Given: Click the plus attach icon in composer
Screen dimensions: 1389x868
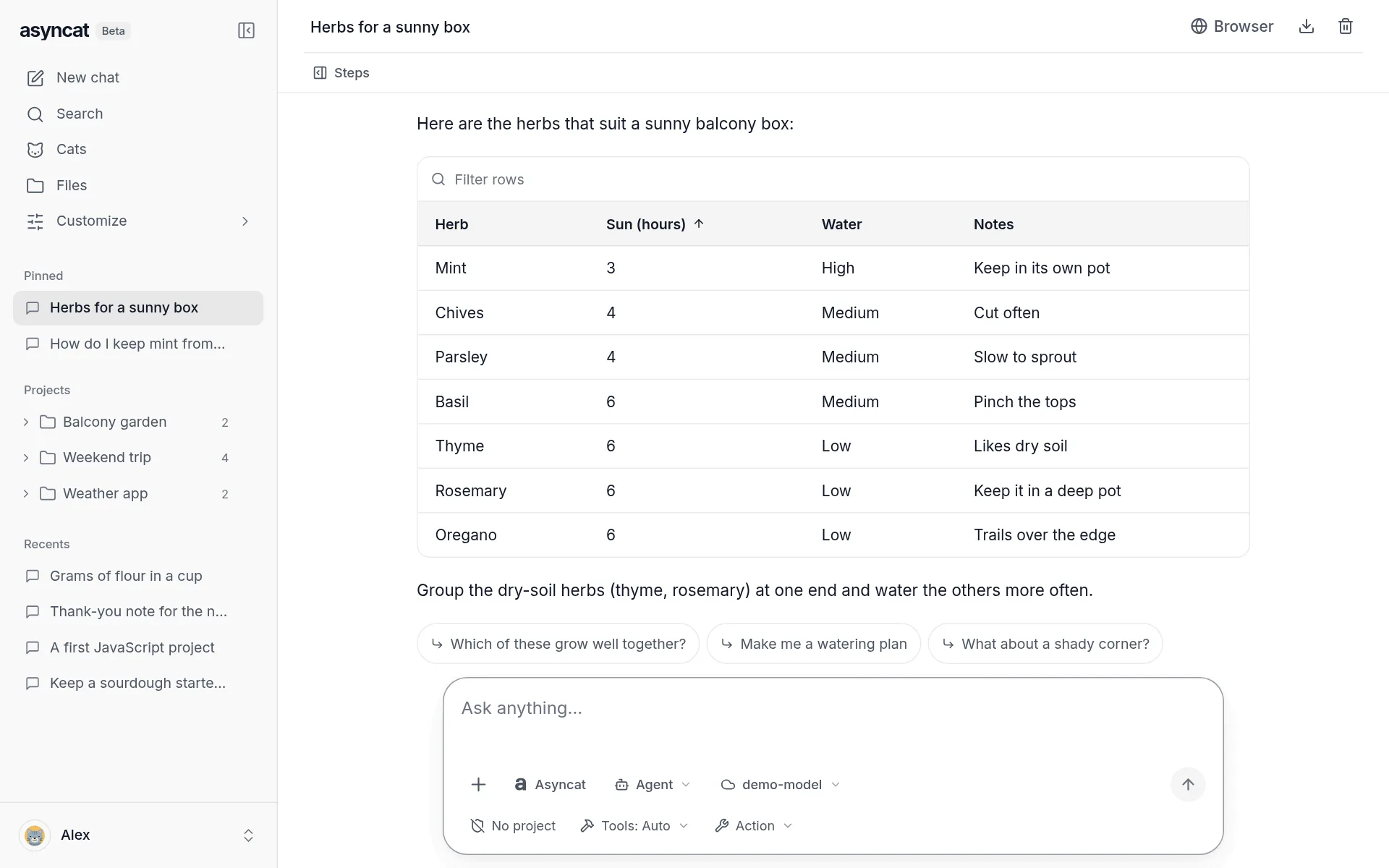Looking at the screenshot, I should [x=478, y=785].
